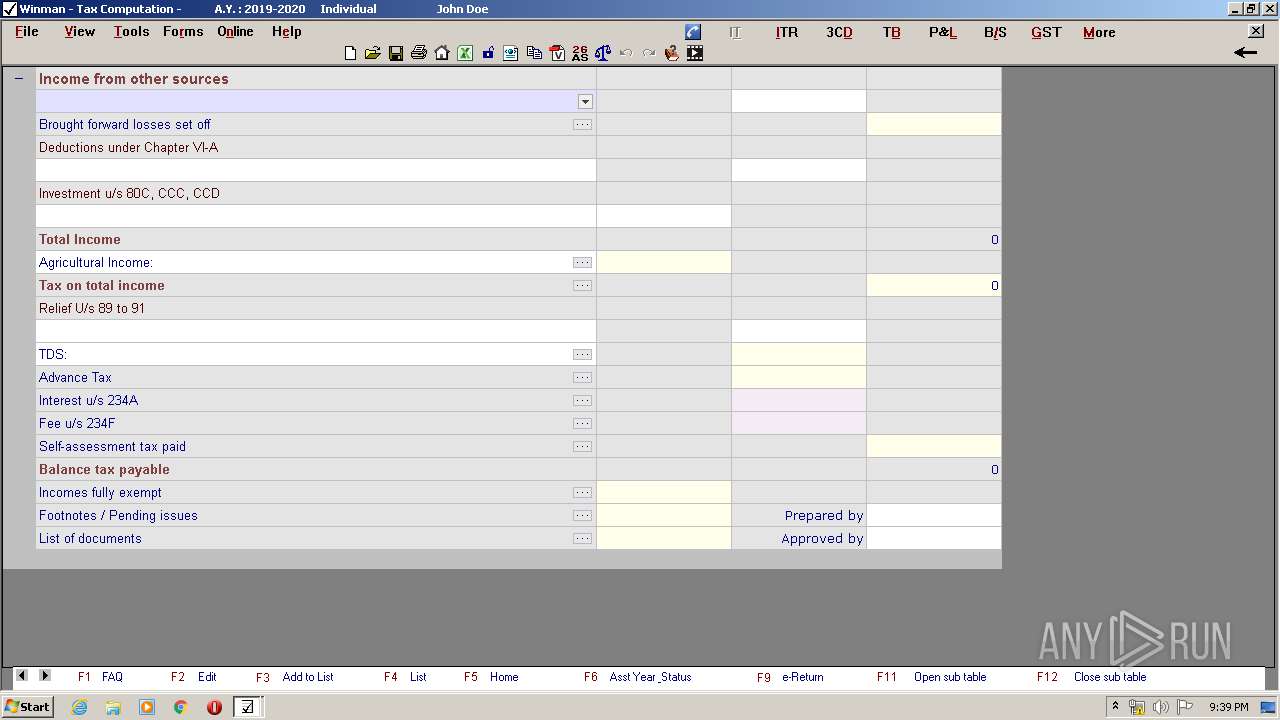This screenshot has height=720, width=1280.
Task: Open the Windows Start menu
Action: tap(28, 707)
